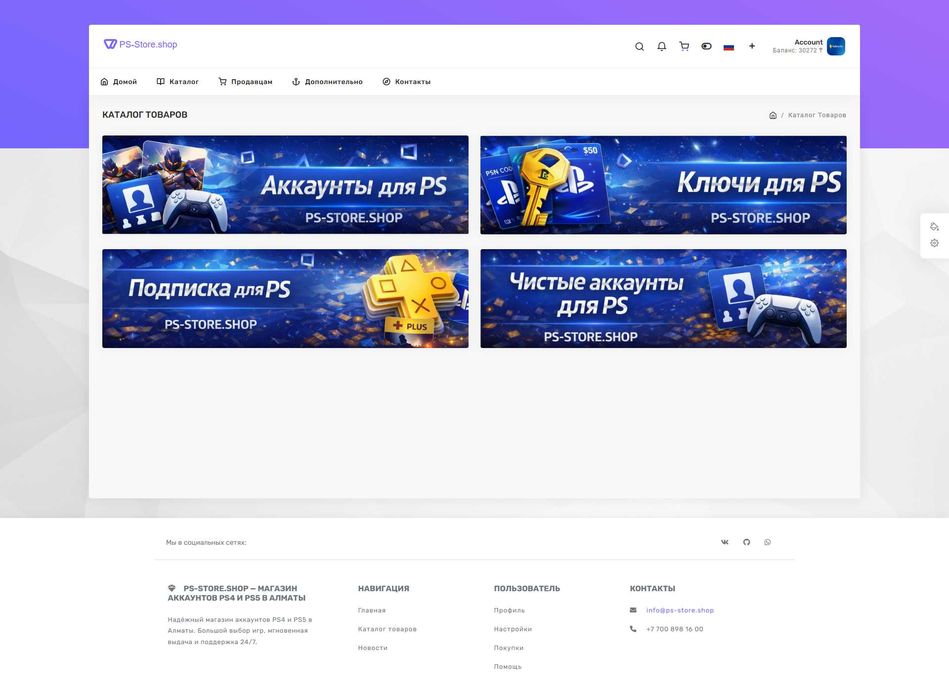Click the Главная footer link
The width and height of the screenshot is (949, 700).
[372, 610]
